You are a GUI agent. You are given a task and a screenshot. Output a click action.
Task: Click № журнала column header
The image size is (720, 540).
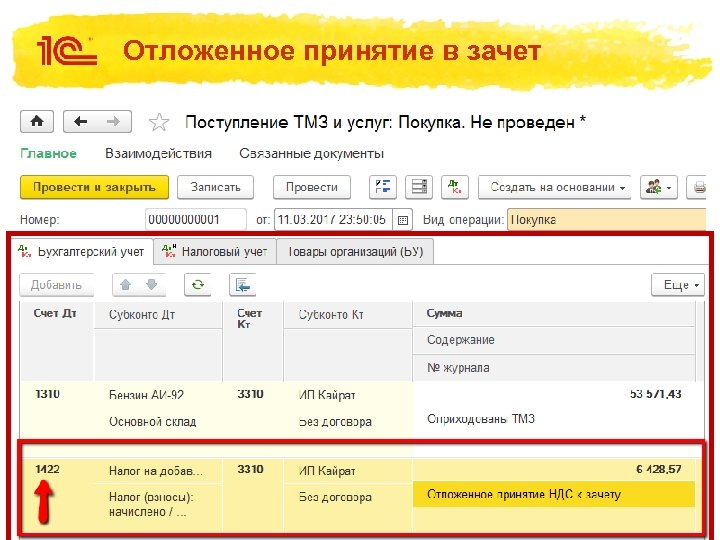coord(554,367)
